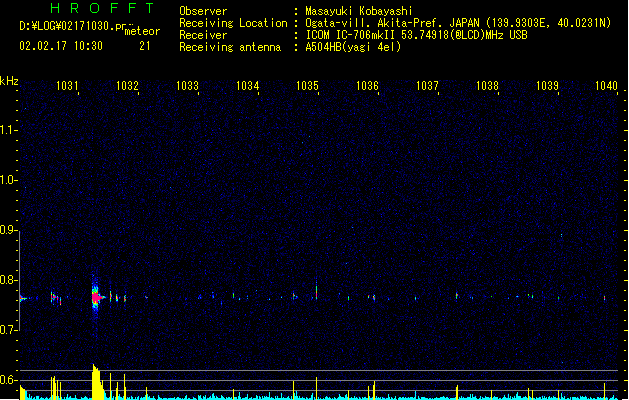The height and width of the screenshot is (400, 629).
Task: Click the meteor count label
Action: [142, 31]
